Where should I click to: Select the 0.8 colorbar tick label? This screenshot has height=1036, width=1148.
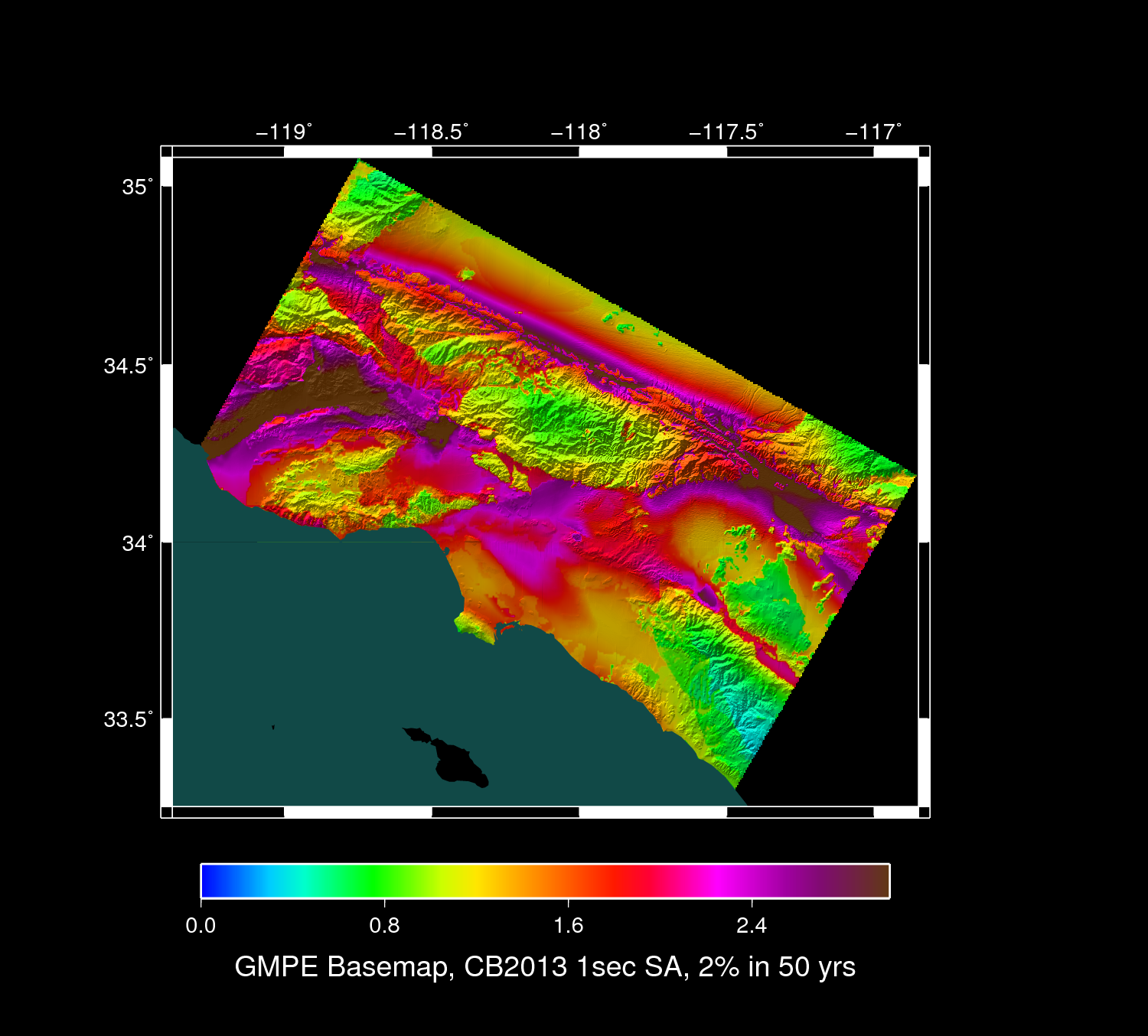tap(384, 926)
